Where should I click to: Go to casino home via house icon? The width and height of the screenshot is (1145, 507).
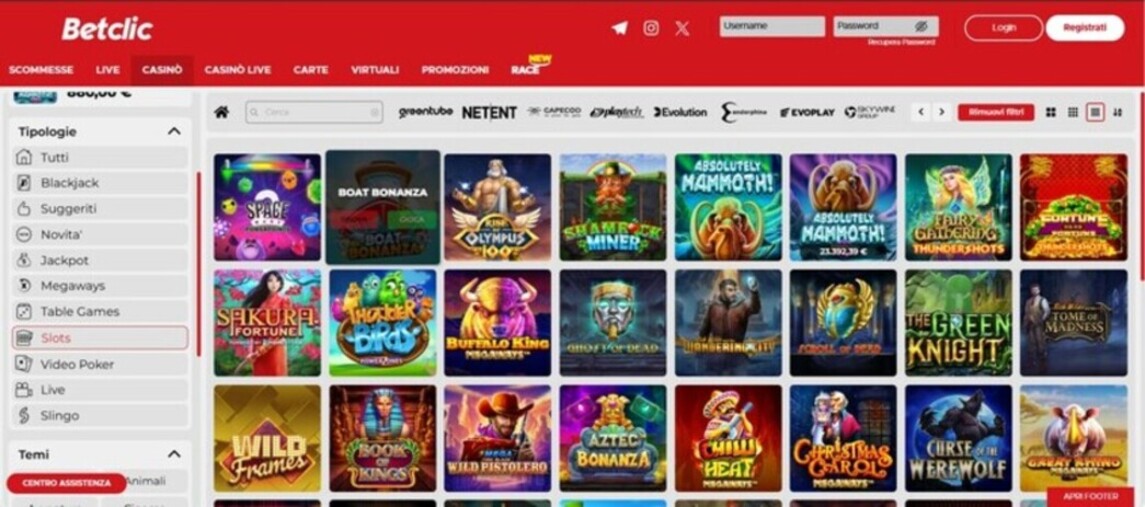pos(221,112)
